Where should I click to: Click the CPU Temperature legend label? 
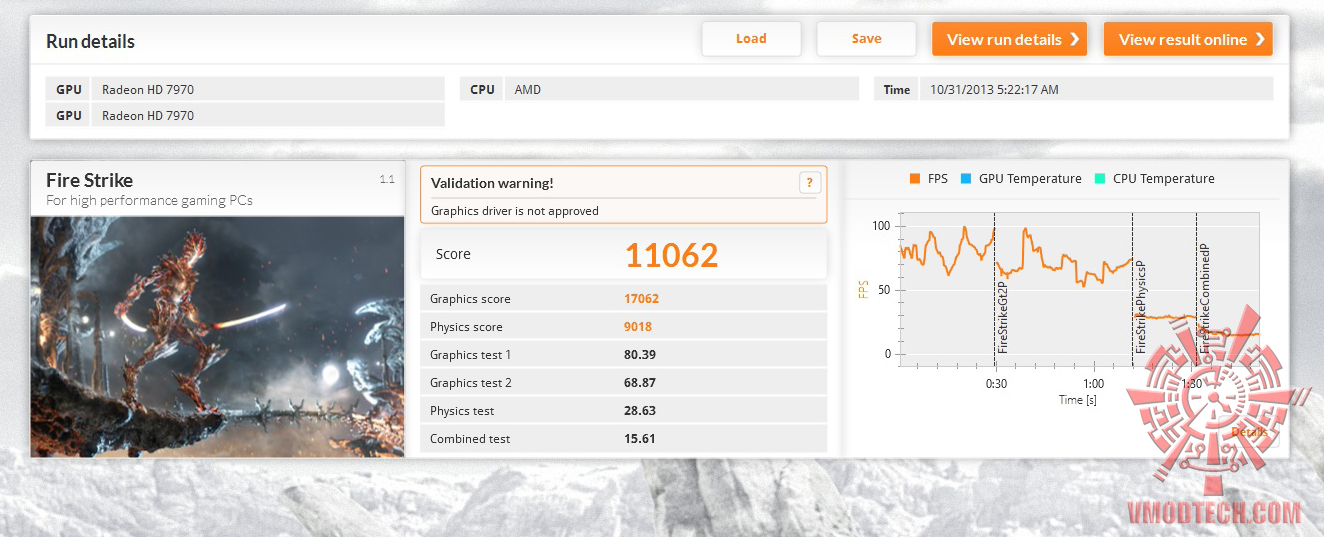point(1164,179)
